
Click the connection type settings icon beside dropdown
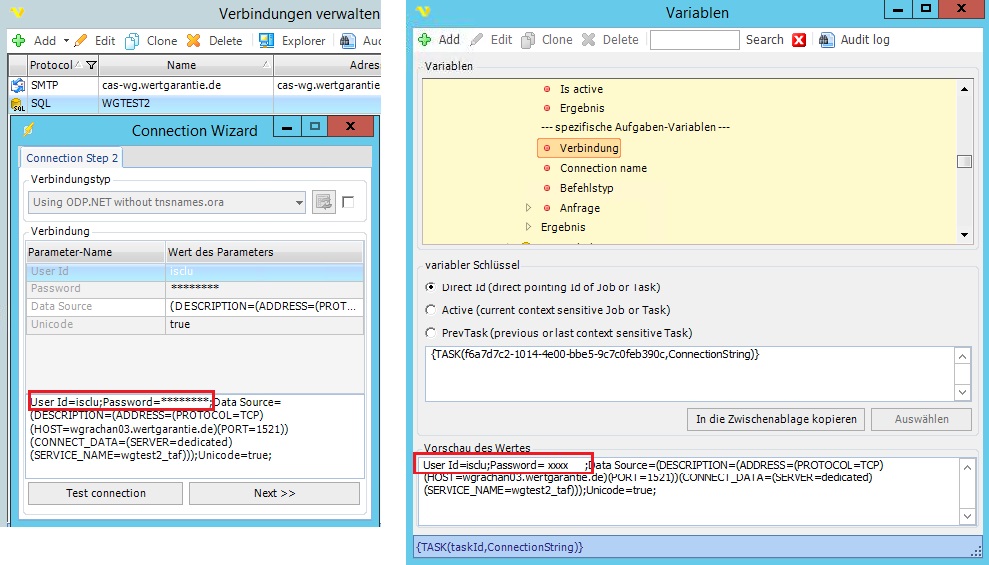(323, 202)
